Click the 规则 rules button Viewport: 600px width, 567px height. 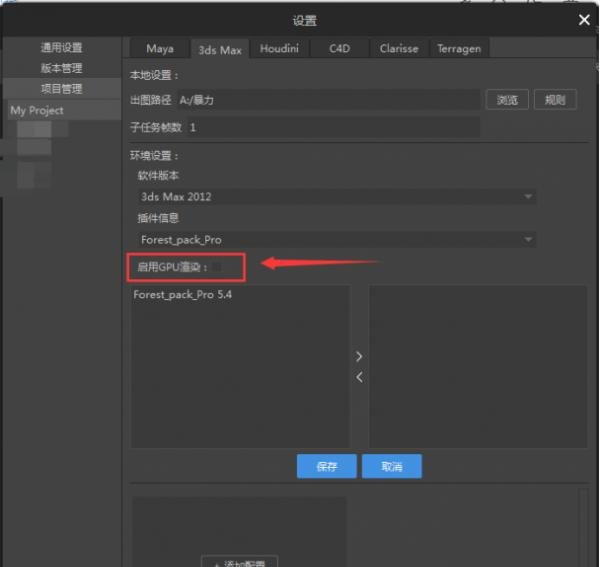[555, 100]
